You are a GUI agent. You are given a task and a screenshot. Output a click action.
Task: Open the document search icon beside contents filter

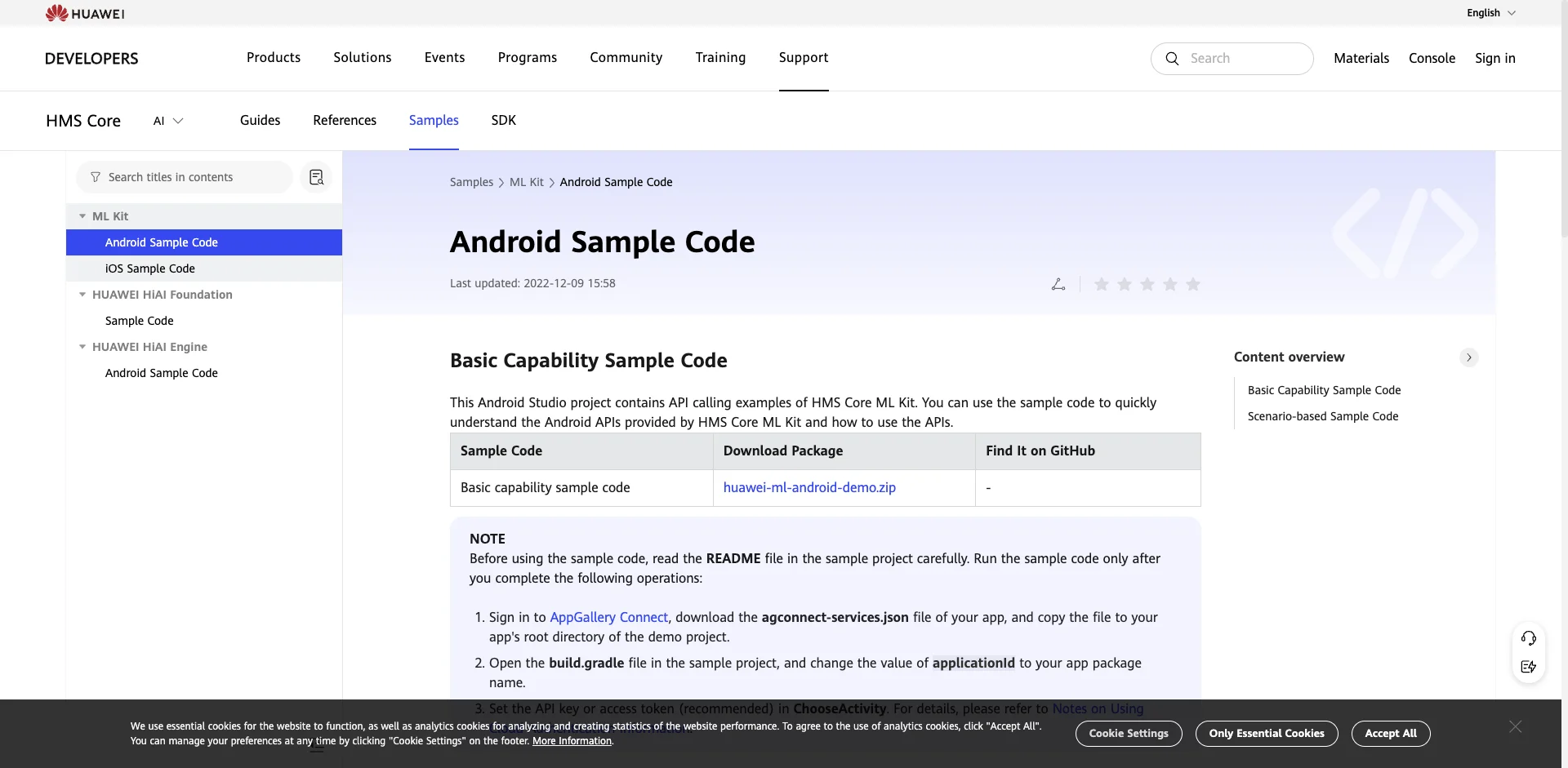point(316,177)
